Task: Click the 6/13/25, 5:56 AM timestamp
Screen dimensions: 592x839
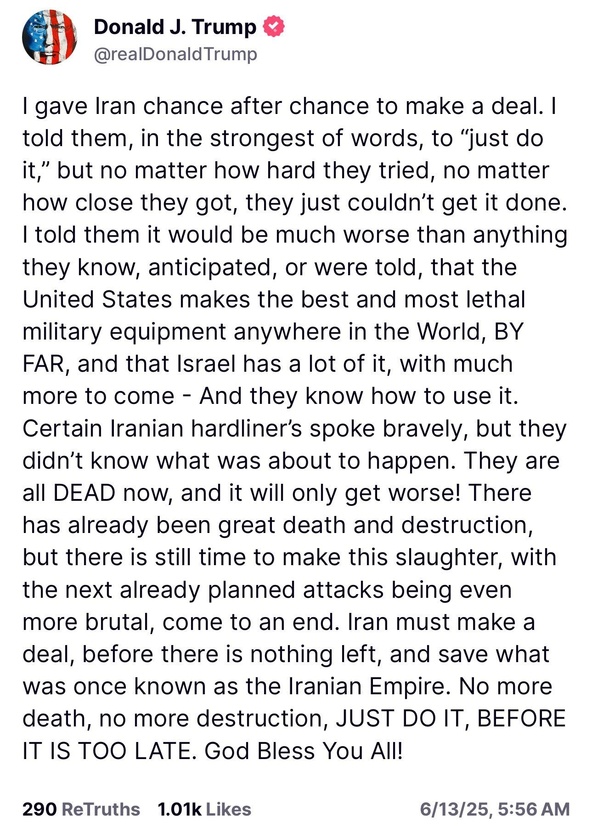Action: tap(495, 809)
